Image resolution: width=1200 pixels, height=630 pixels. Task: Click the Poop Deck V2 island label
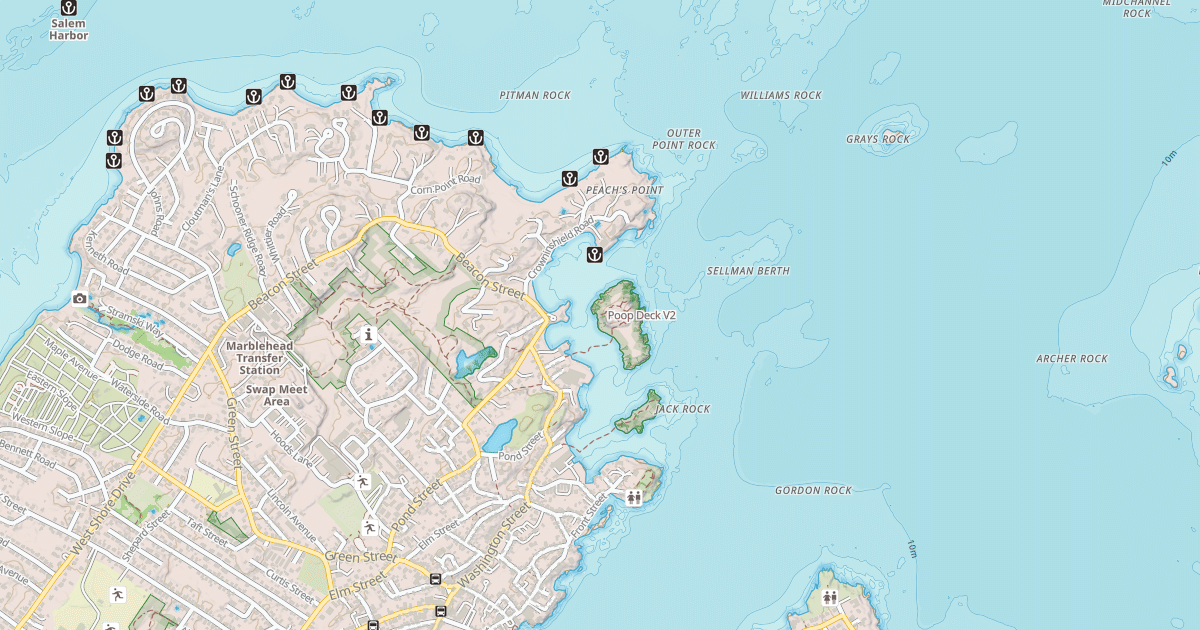pos(642,315)
